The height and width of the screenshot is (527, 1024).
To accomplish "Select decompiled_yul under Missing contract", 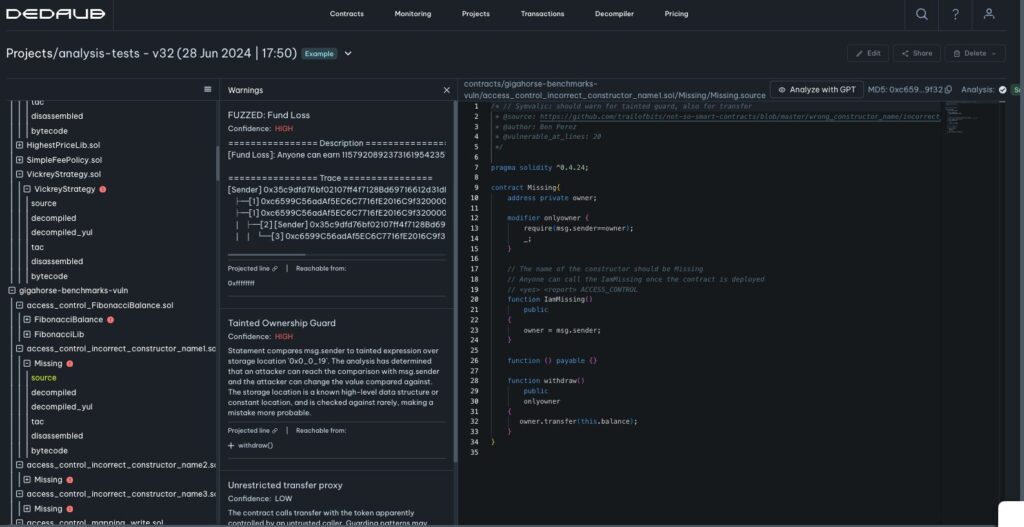I will pos(61,407).
